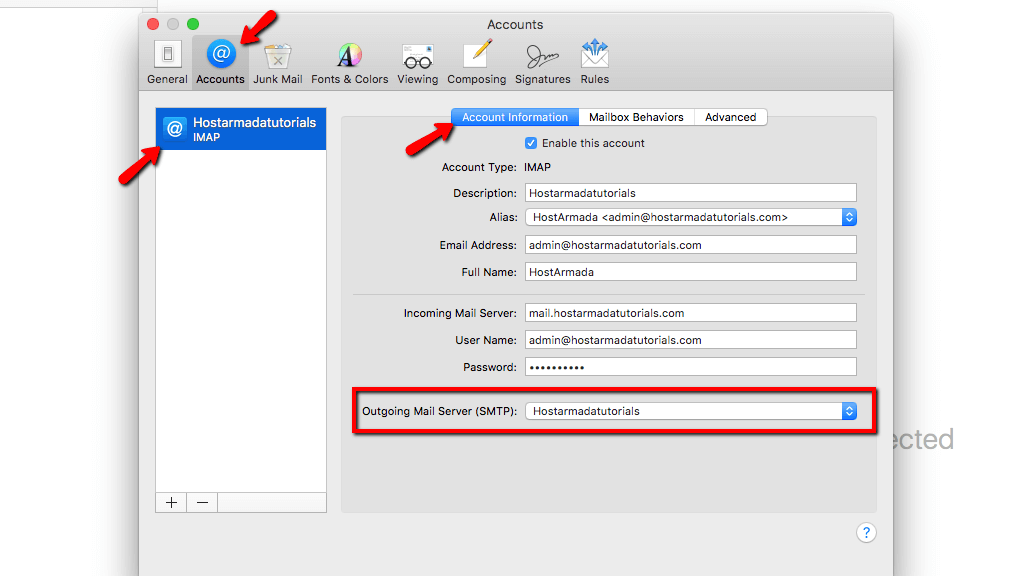Screen dimensions: 1024x576
Task: Open the Viewing preferences pane
Action: point(417,63)
